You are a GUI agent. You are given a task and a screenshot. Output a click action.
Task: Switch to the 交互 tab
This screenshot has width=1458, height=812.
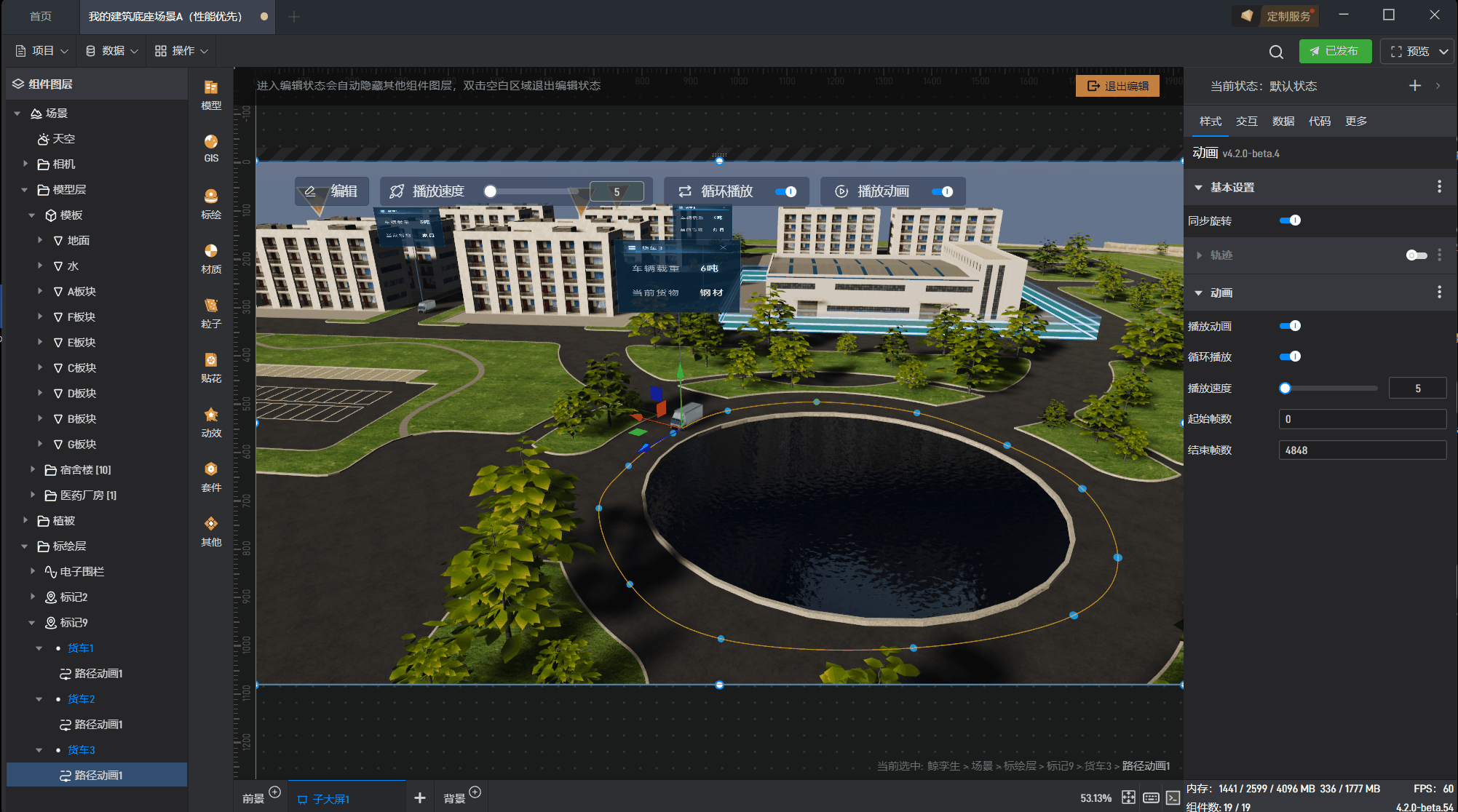1246,122
